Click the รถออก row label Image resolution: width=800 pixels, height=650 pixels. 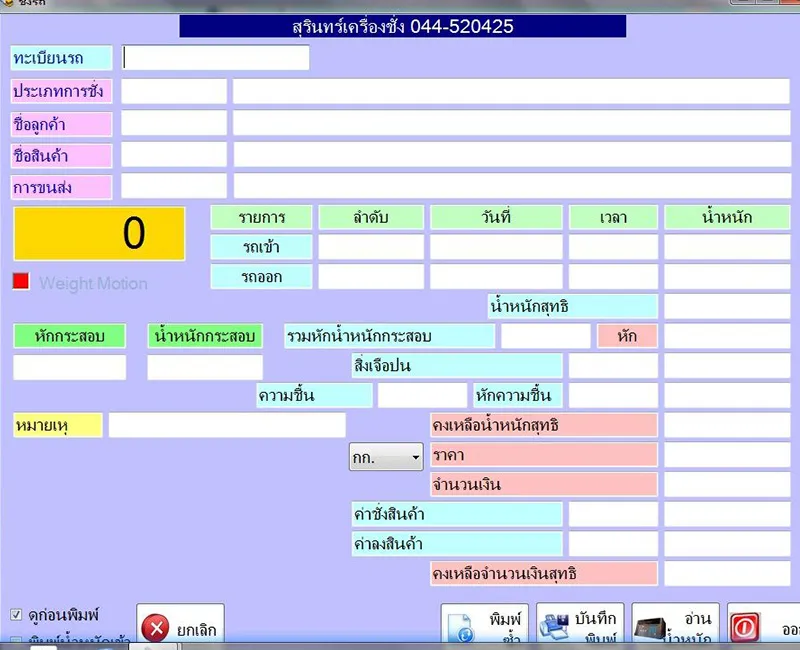point(261,277)
